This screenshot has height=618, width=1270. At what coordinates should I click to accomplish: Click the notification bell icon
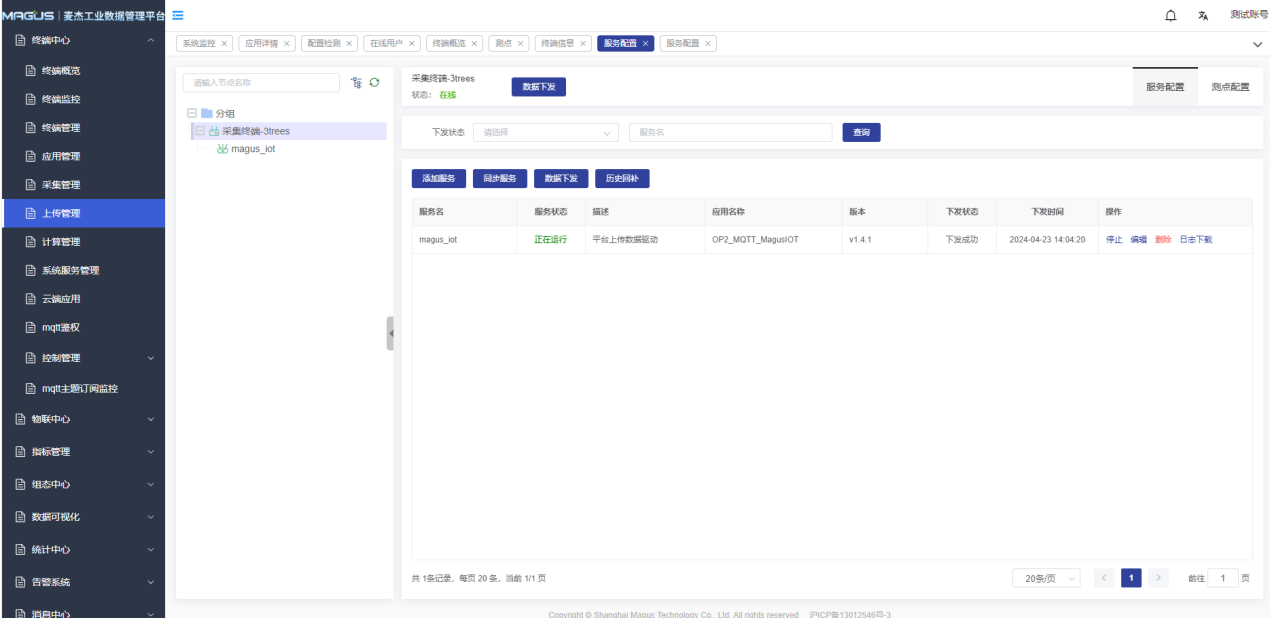click(x=1171, y=16)
